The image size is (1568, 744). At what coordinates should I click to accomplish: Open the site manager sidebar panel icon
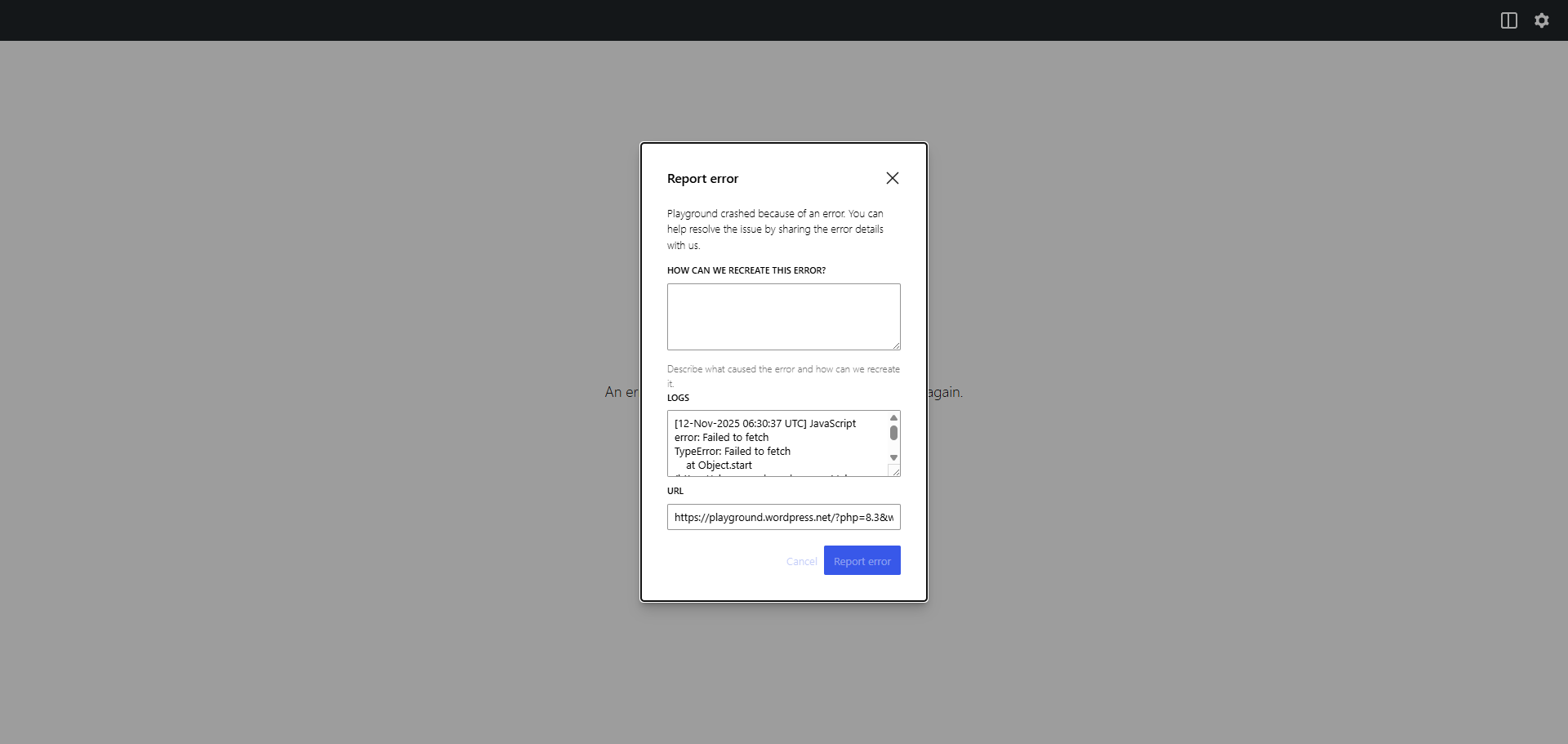(x=1508, y=20)
